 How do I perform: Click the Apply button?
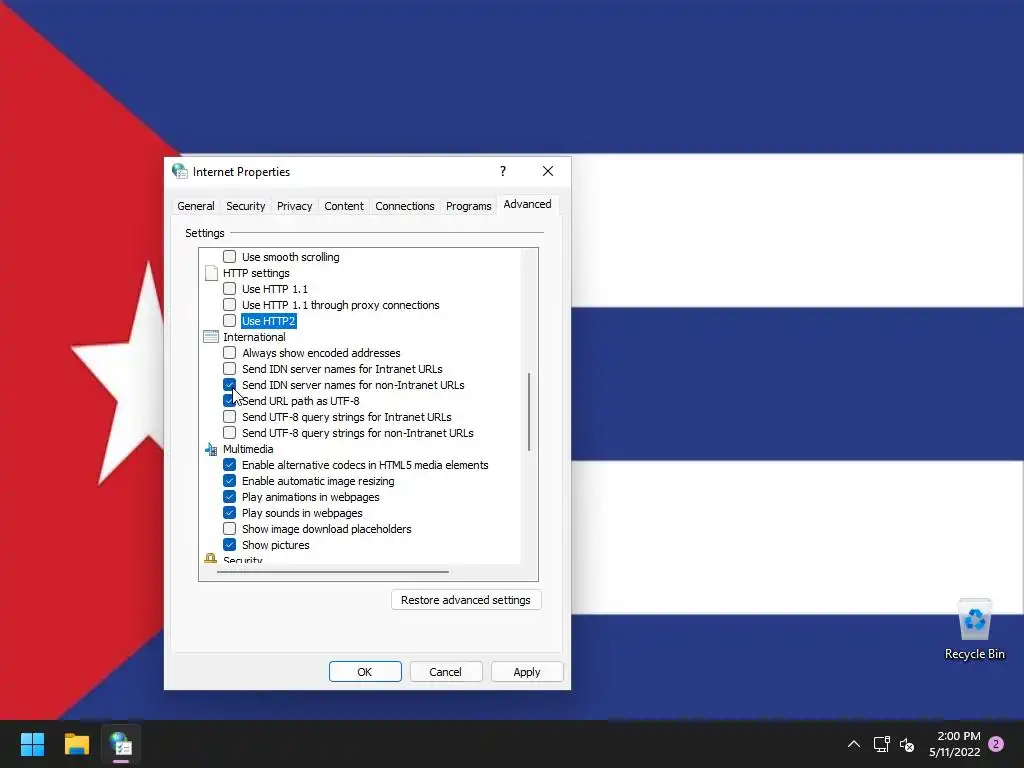coord(526,671)
